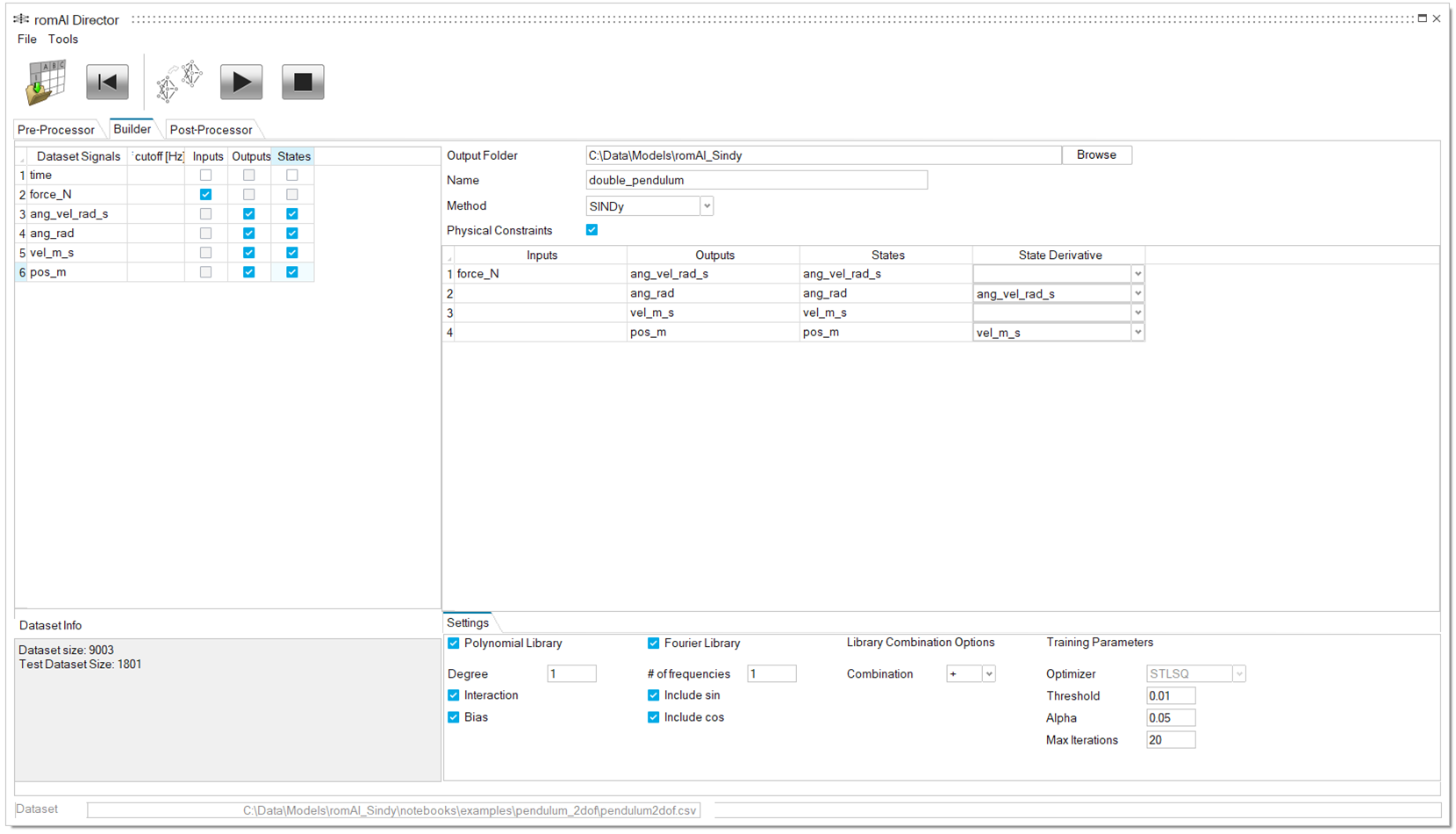Open the File menu
The width and height of the screenshot is (1456, 834).
(x=27, y=40)
